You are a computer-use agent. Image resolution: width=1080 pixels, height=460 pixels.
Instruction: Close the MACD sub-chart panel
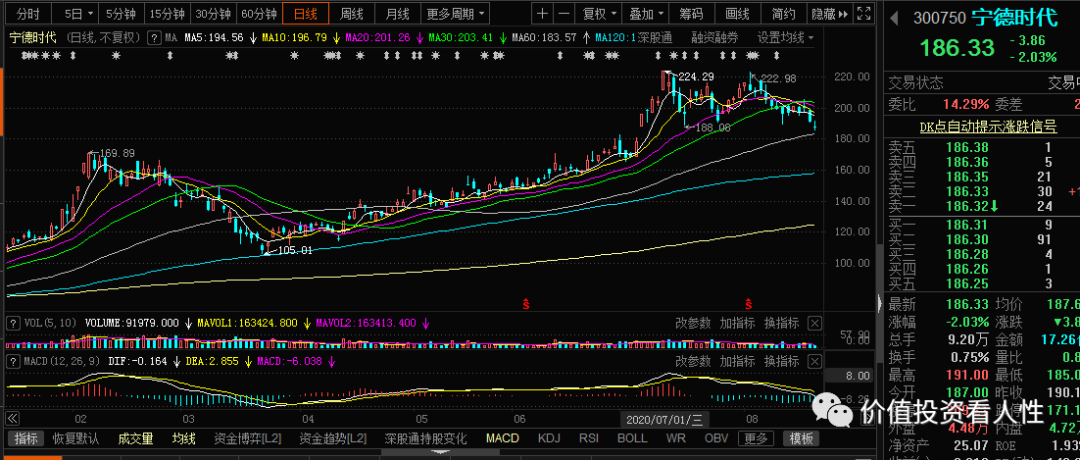(x=814, y=360)
